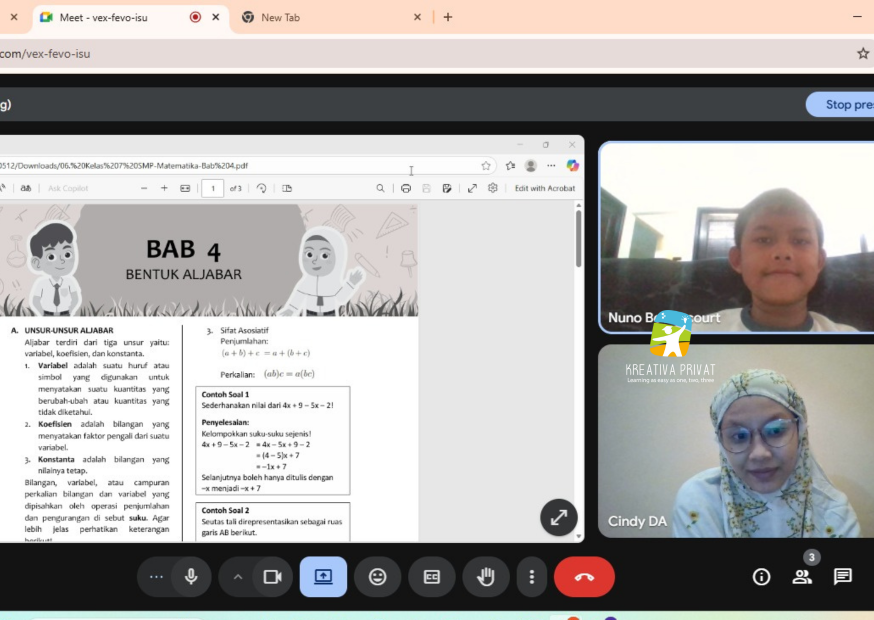This screenshot has height=620, width=874.
Task: Toggle PDF page view layout icon
Action: coord(287,188)
